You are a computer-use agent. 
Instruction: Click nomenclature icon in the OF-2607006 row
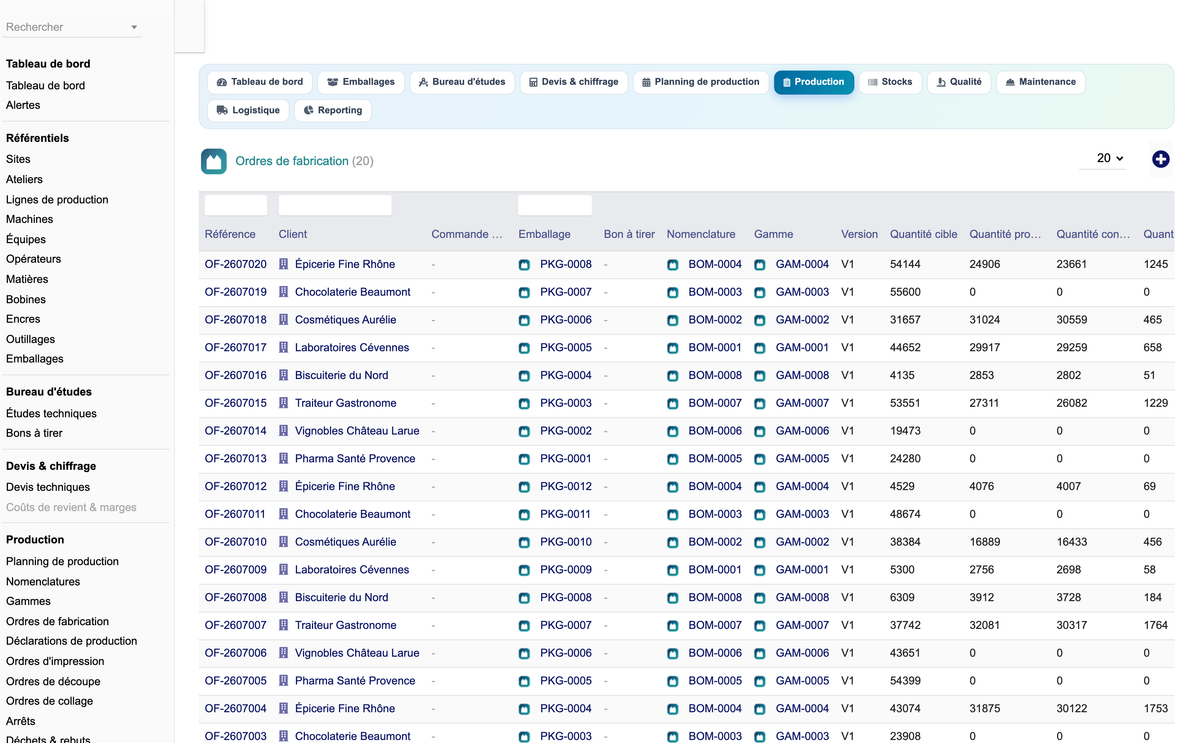pyautogui.click(x=673, y=653)
